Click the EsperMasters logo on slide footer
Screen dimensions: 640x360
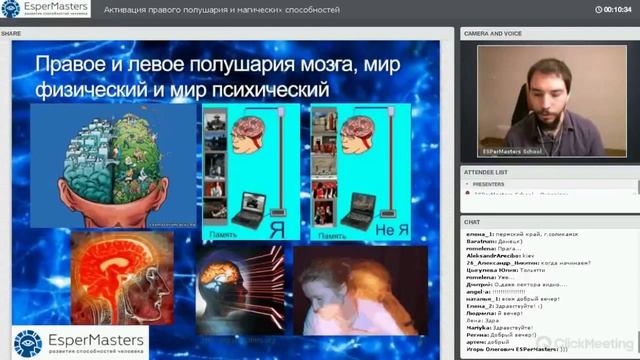80,343
